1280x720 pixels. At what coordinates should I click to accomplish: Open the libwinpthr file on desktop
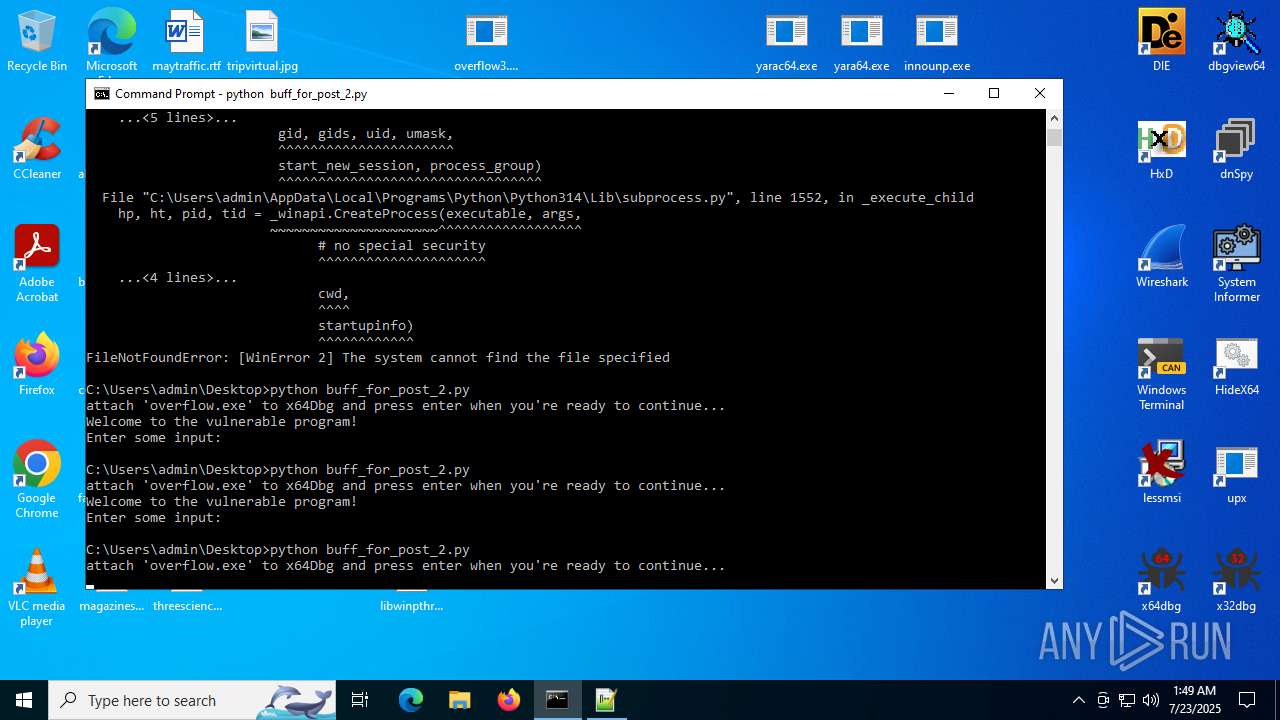411,604
